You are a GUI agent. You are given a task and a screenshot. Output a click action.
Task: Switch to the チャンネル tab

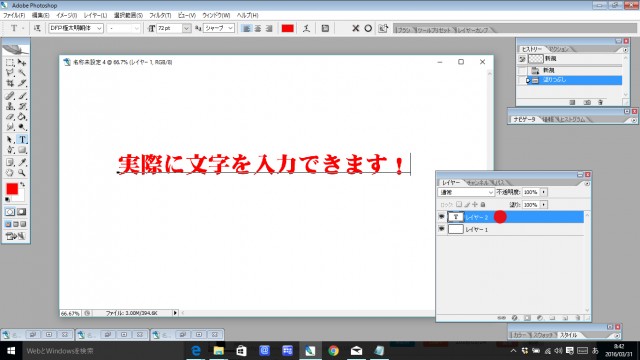pyautogui.click(x=478, y=182)
